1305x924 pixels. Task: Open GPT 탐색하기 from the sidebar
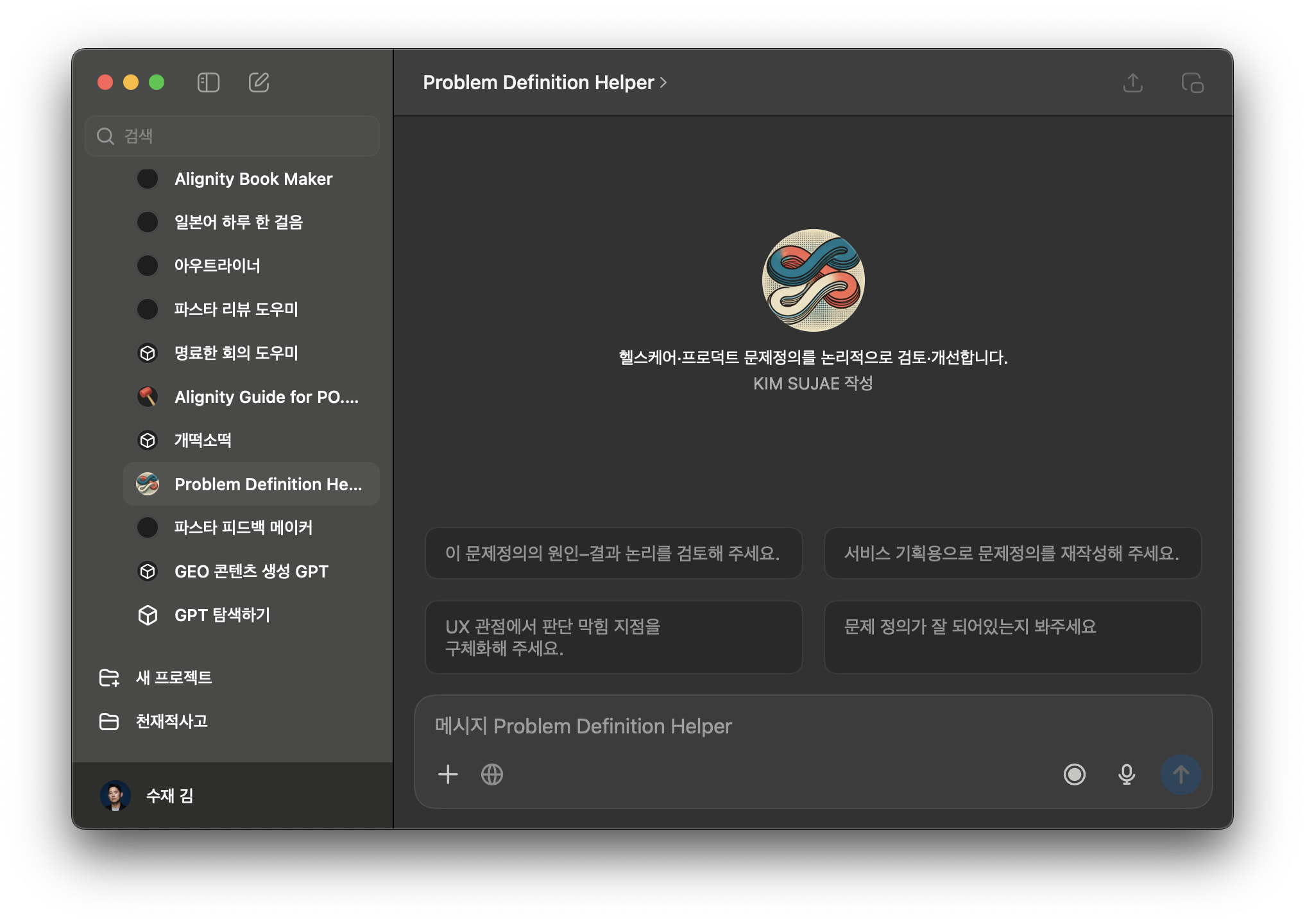221,615
